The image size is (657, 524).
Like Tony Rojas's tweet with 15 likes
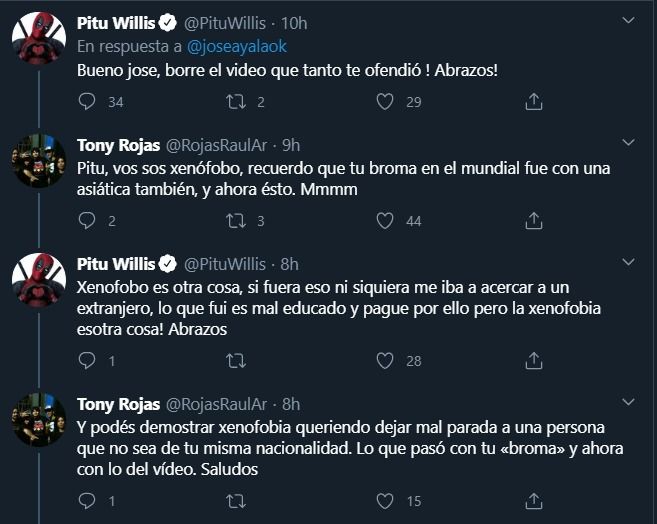click(385, 500)
